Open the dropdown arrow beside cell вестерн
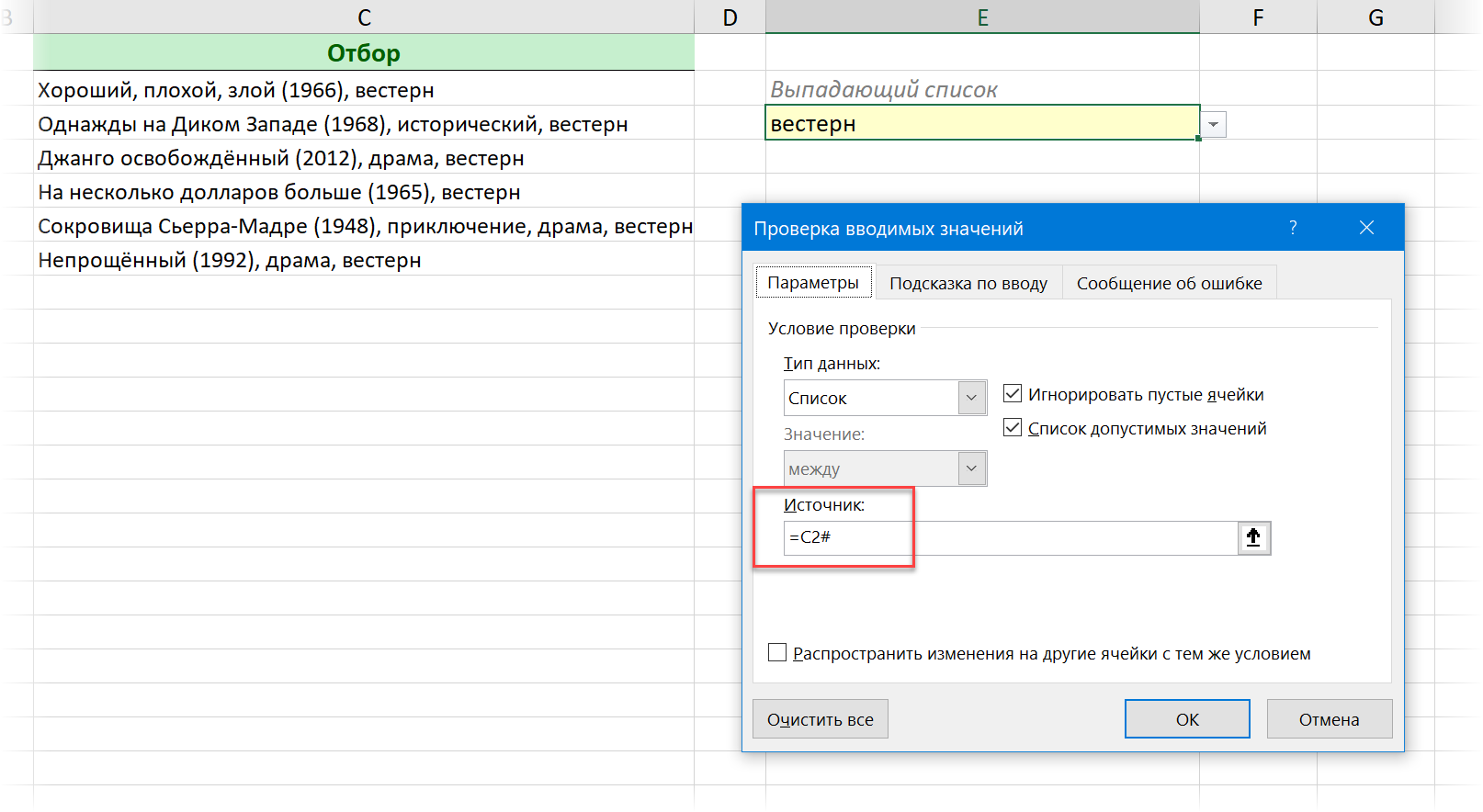Screen dimensions: 1483x812 pos(1214,125)
